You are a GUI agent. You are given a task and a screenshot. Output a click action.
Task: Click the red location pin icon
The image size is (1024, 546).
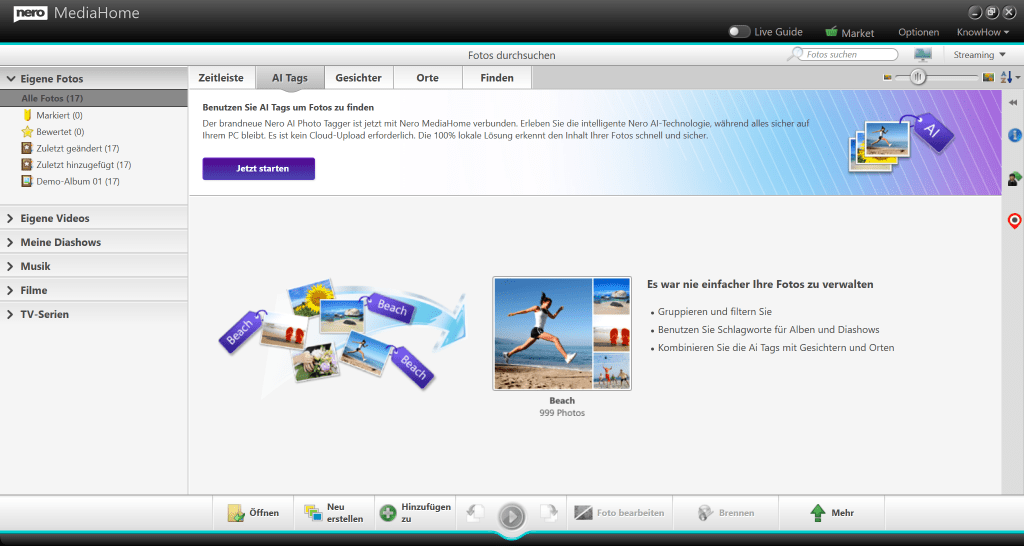tap(1014, 221)
